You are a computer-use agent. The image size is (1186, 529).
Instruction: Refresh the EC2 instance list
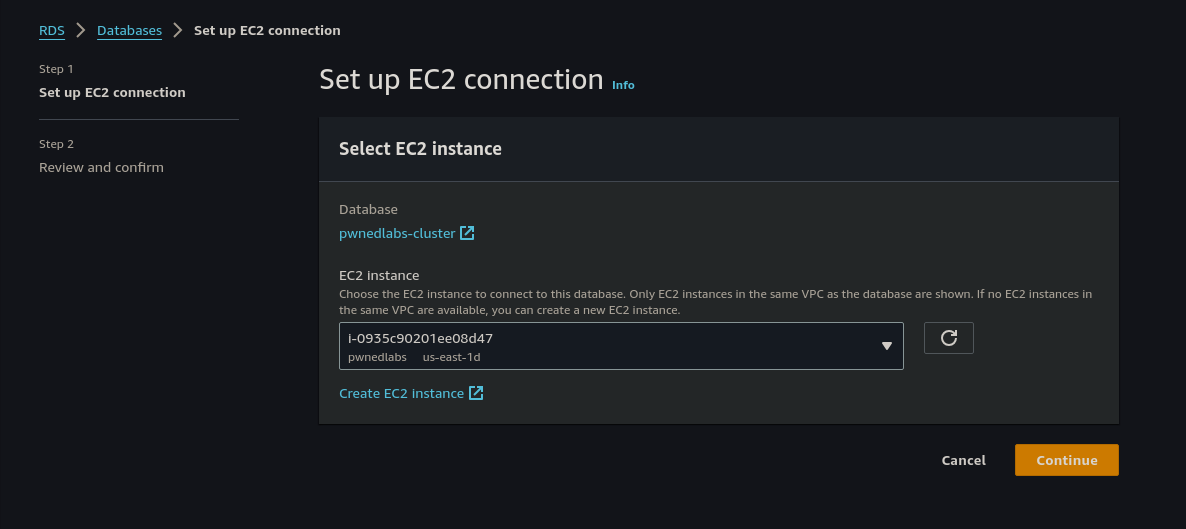949,338
